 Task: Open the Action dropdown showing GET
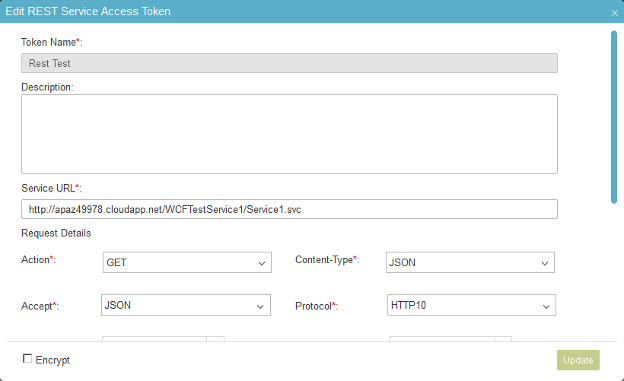[x=187, y=262]
